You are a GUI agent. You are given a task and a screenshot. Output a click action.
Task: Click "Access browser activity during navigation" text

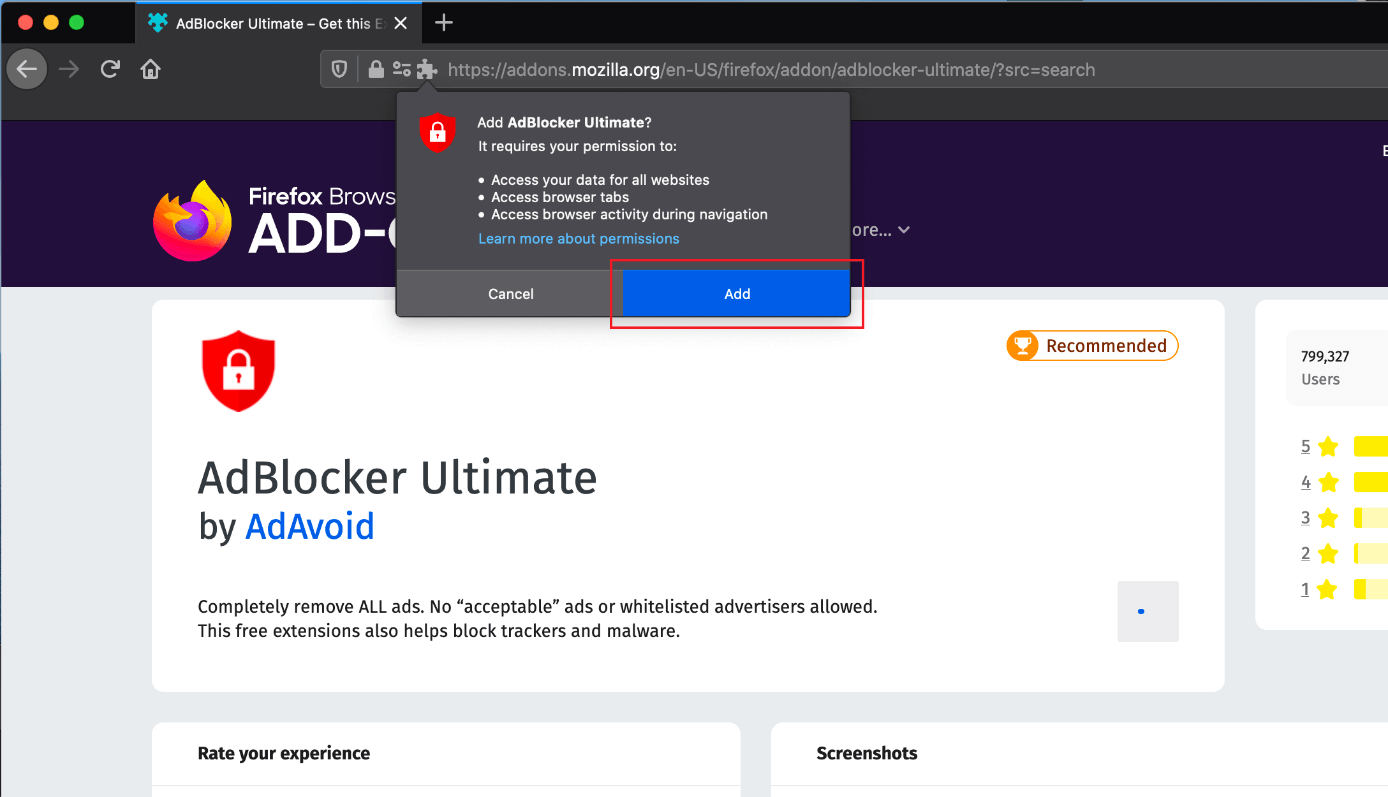coord(629,214)
